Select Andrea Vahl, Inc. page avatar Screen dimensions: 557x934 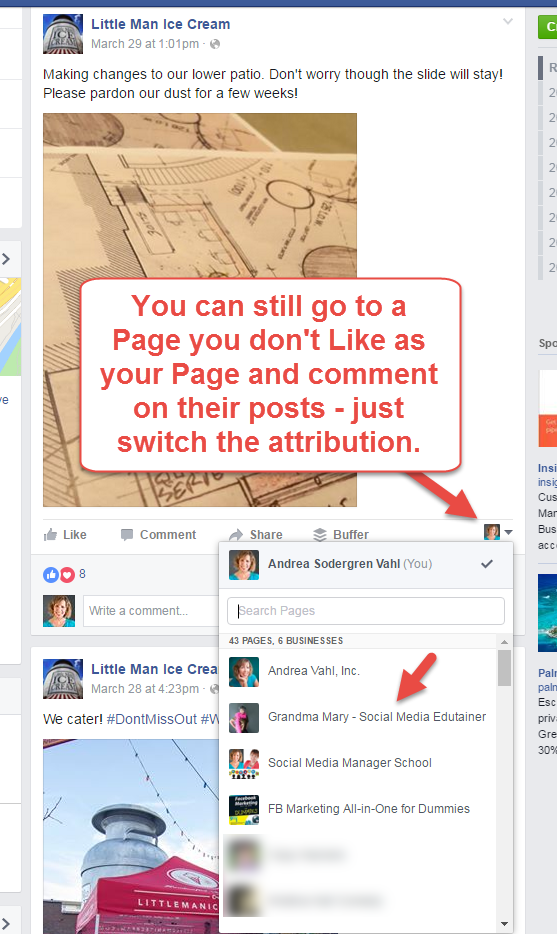[x=244, y=671]
